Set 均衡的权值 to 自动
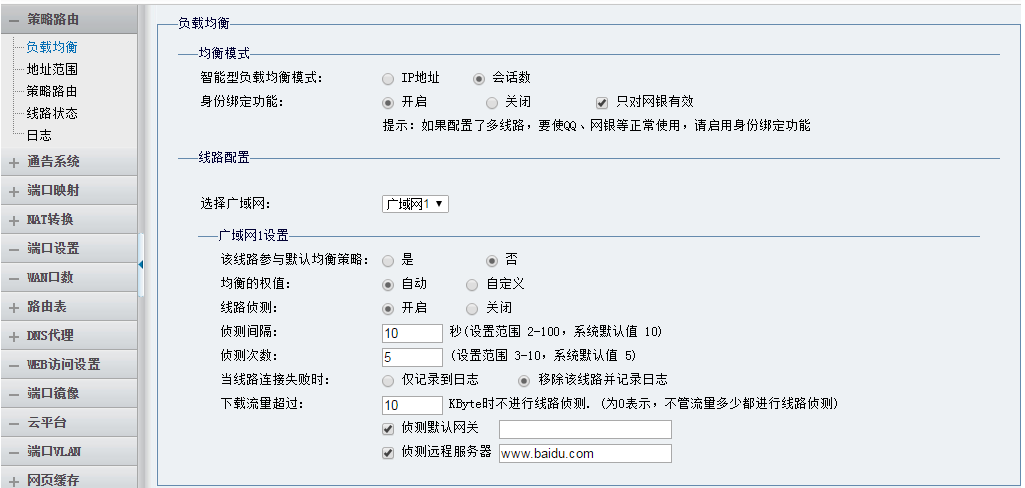The image size is (1025, 488). 388,285
